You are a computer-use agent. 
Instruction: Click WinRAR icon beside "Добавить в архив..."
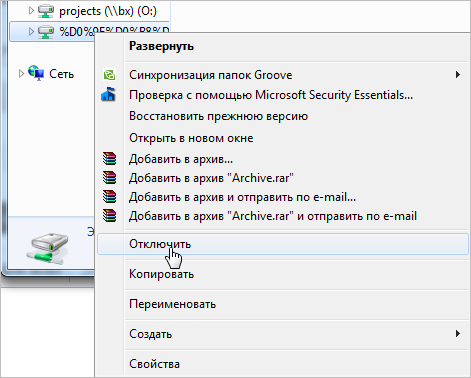pyautogui.click(x=109, y=159)
